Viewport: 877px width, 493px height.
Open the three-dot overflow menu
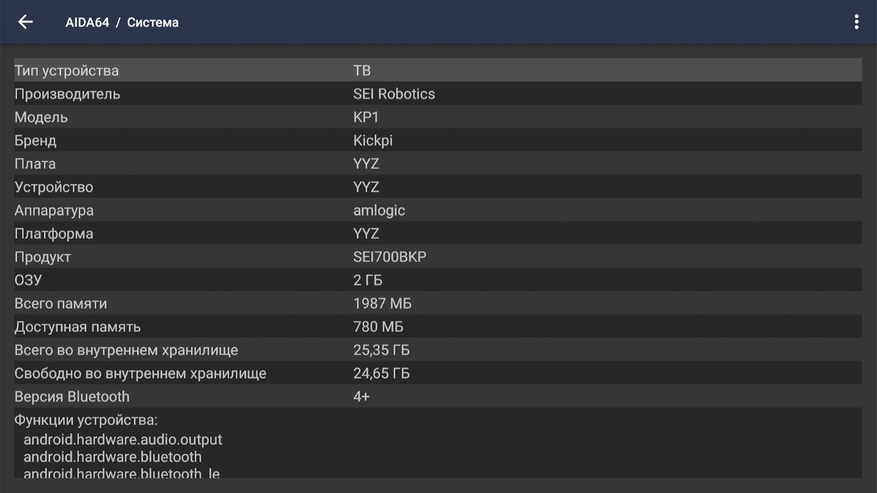point(856,22)
